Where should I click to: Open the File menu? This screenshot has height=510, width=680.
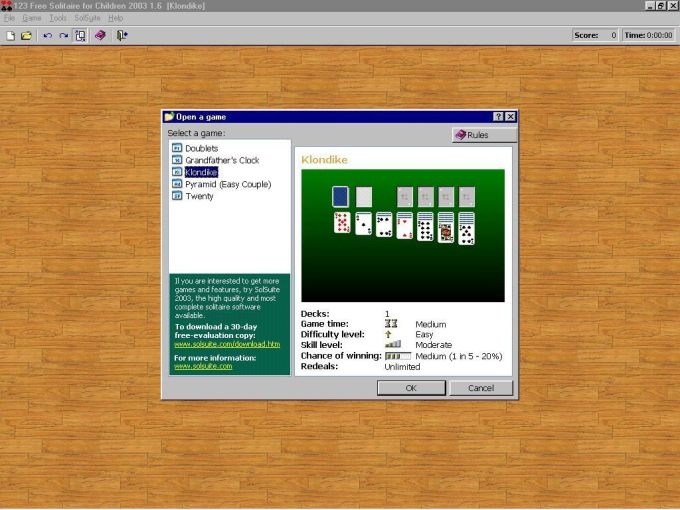pyautogui.click(x=9, y=18)
